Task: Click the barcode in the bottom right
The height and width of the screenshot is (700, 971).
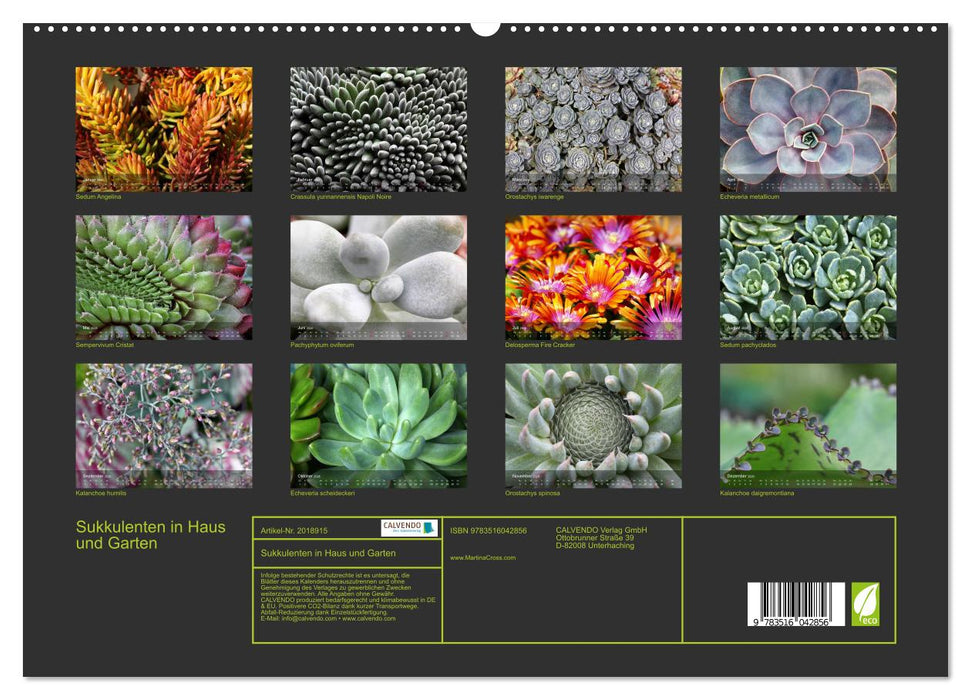Action: [x=796, y=606]
